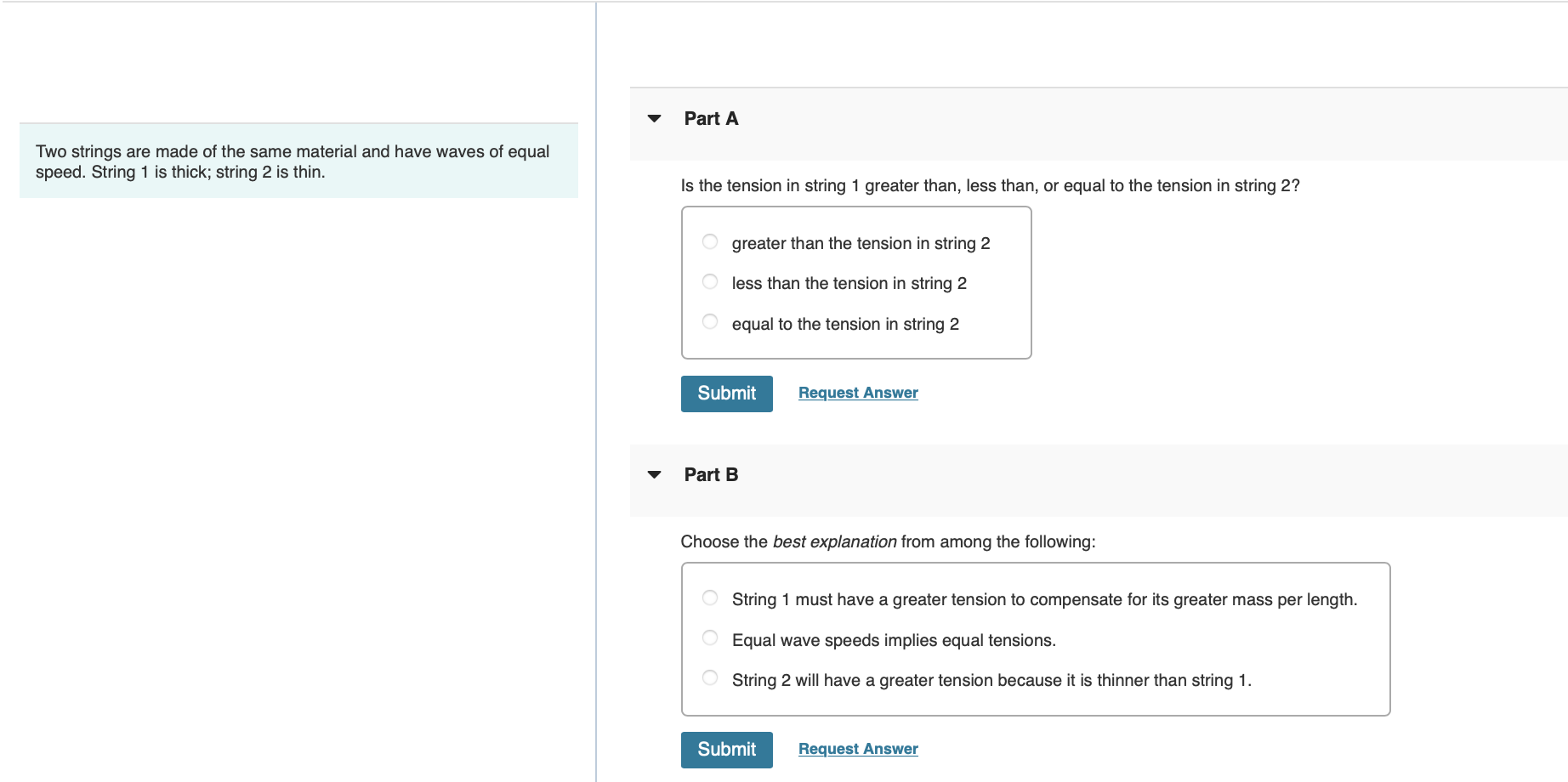Image resolution: width=1568 pixels, height=782 pixels.
Task: Submit the Part B answer
Action: click(x=726, y=750)
